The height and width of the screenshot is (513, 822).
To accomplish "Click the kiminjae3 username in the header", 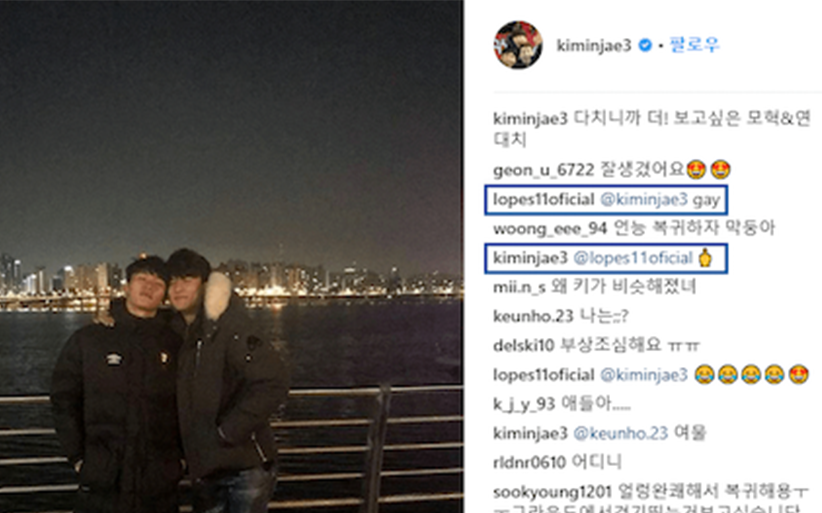I will pos(594,46).
